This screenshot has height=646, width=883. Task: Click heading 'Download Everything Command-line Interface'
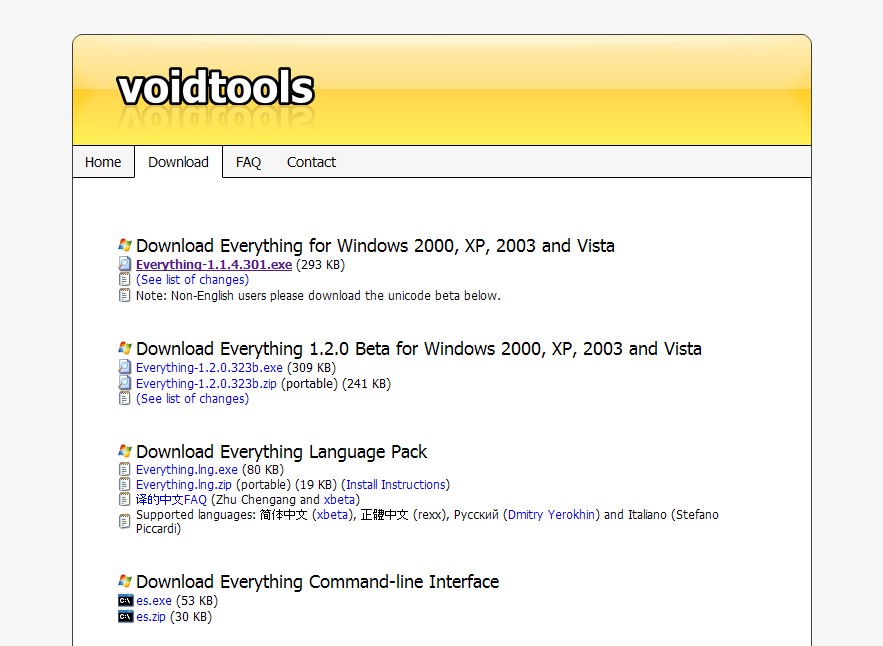[318, 582]
